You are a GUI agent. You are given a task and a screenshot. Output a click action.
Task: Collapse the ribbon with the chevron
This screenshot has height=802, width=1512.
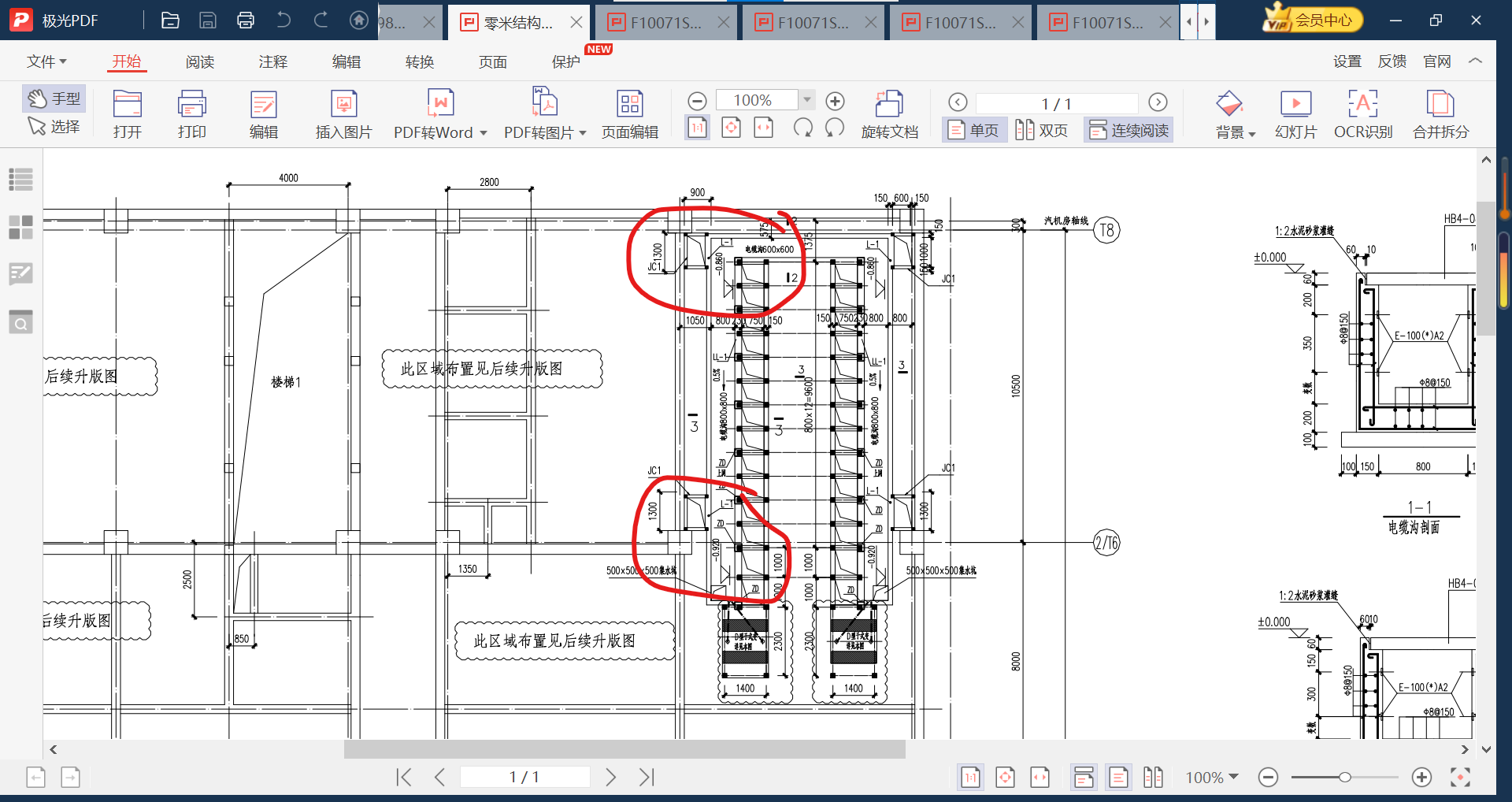1476,61
